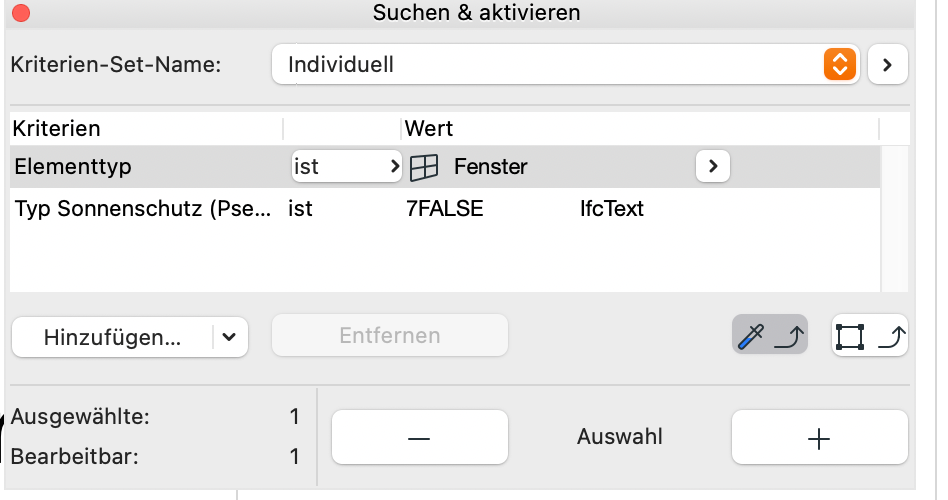This screenshot has height=500, width=948.
Task: Click the Fenster window icon in the Wert column
Action: click(x=425, y=168)
